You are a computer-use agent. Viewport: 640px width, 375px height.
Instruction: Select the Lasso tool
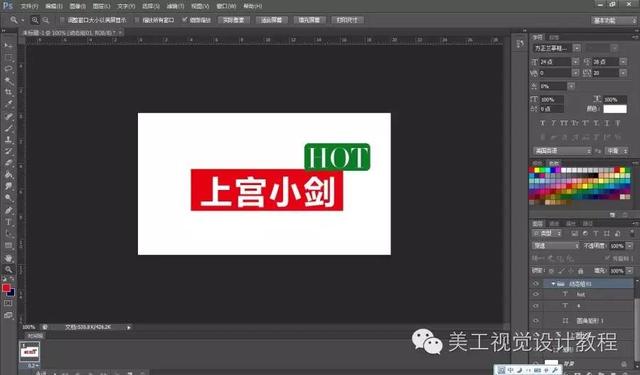[x=8, y=69]
